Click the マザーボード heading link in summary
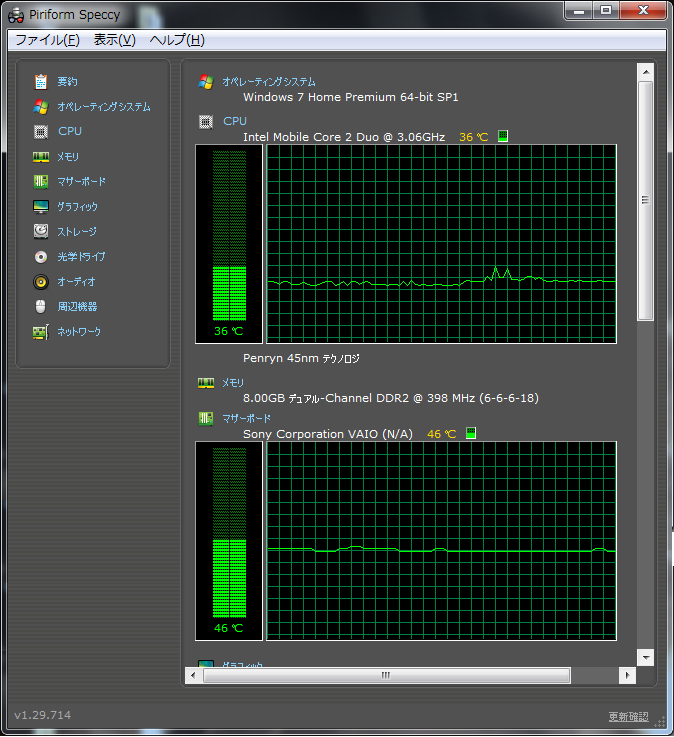 tap(246, 418)
